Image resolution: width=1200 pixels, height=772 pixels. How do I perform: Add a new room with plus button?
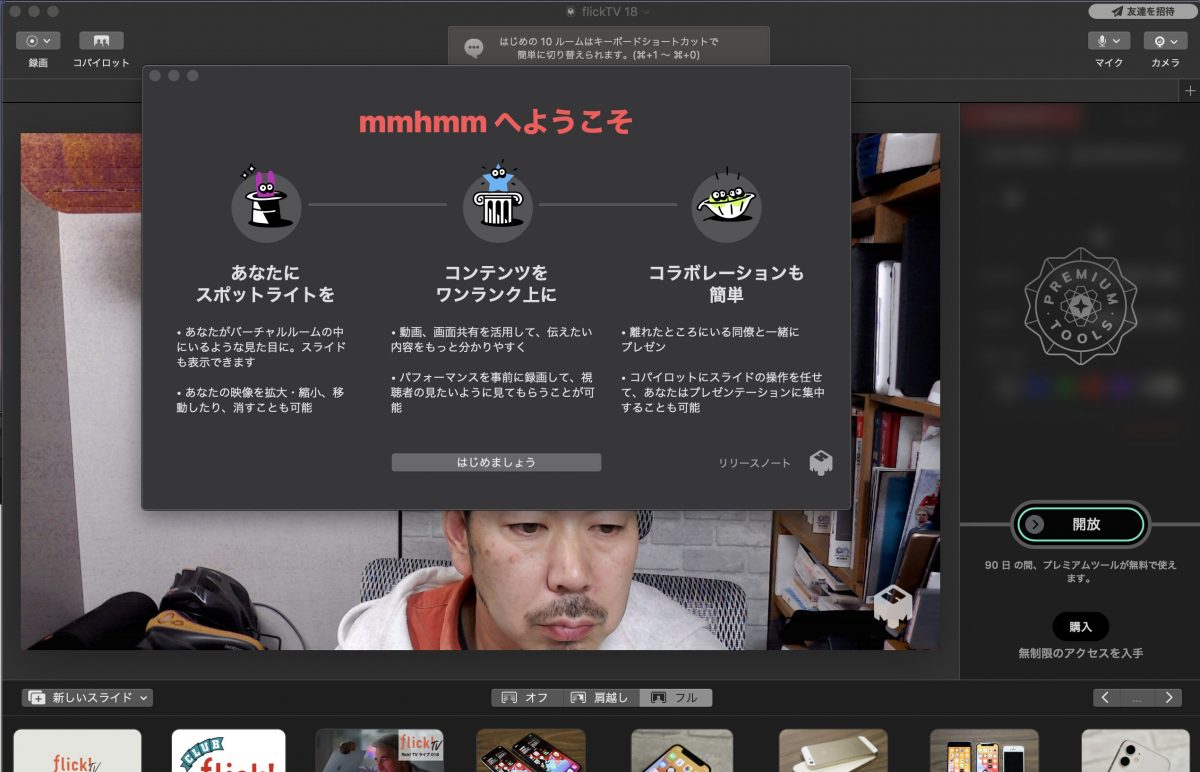click(1190, 91)
